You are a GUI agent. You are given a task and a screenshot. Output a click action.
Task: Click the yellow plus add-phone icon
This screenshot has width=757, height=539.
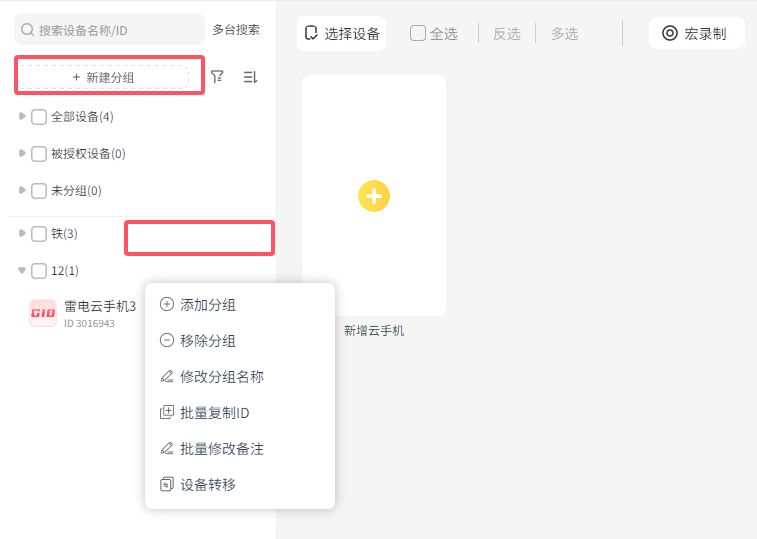pos(374,196)
